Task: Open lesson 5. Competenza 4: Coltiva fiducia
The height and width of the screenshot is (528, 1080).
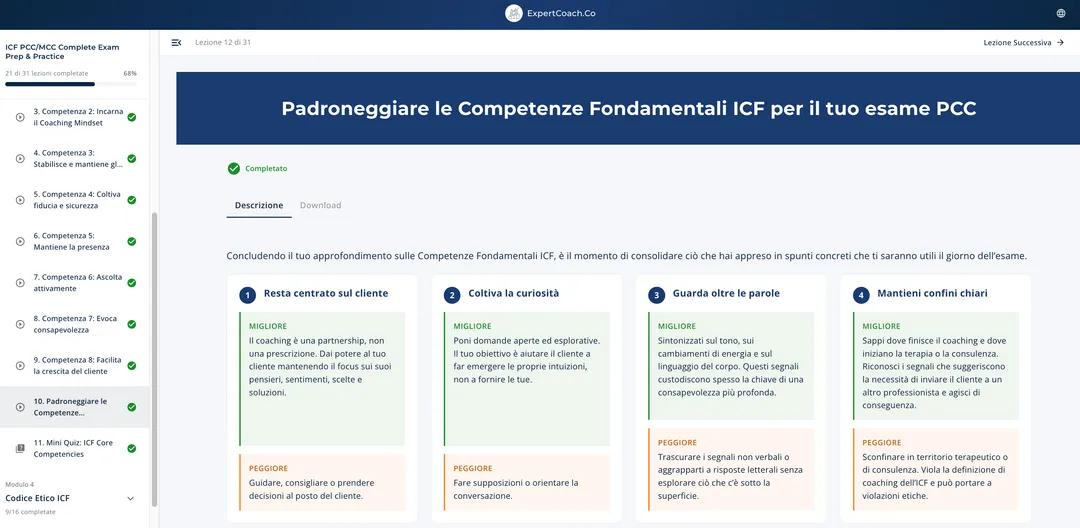Action: [x=75, y=200]
